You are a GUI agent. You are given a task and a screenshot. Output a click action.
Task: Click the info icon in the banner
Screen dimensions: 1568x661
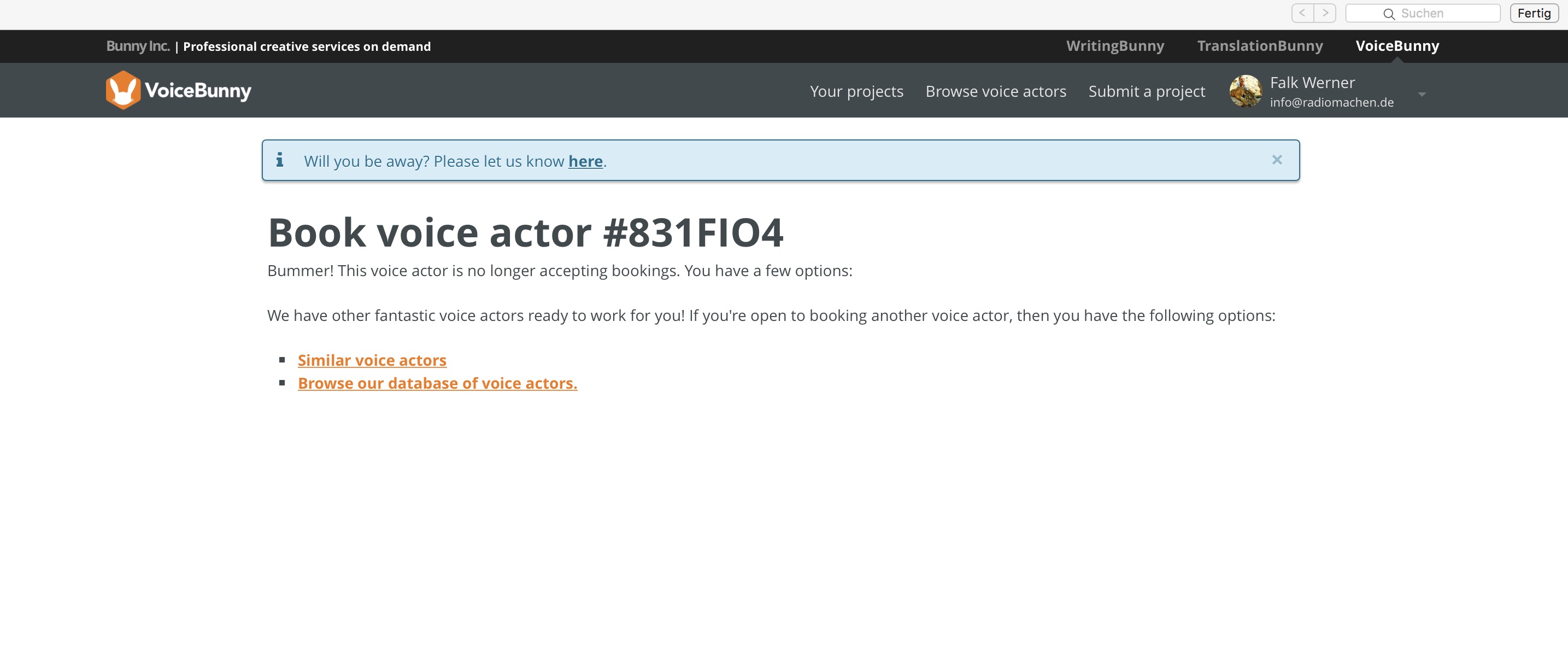click(279, 160)
